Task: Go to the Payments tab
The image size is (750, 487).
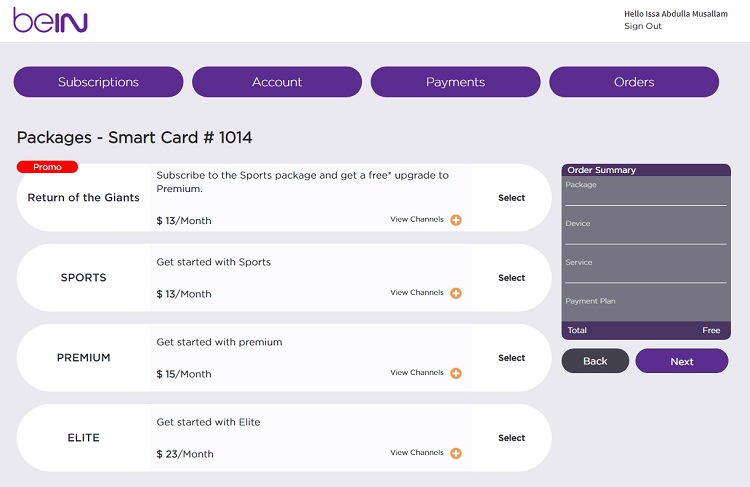Action: click(x=455, y=82)
